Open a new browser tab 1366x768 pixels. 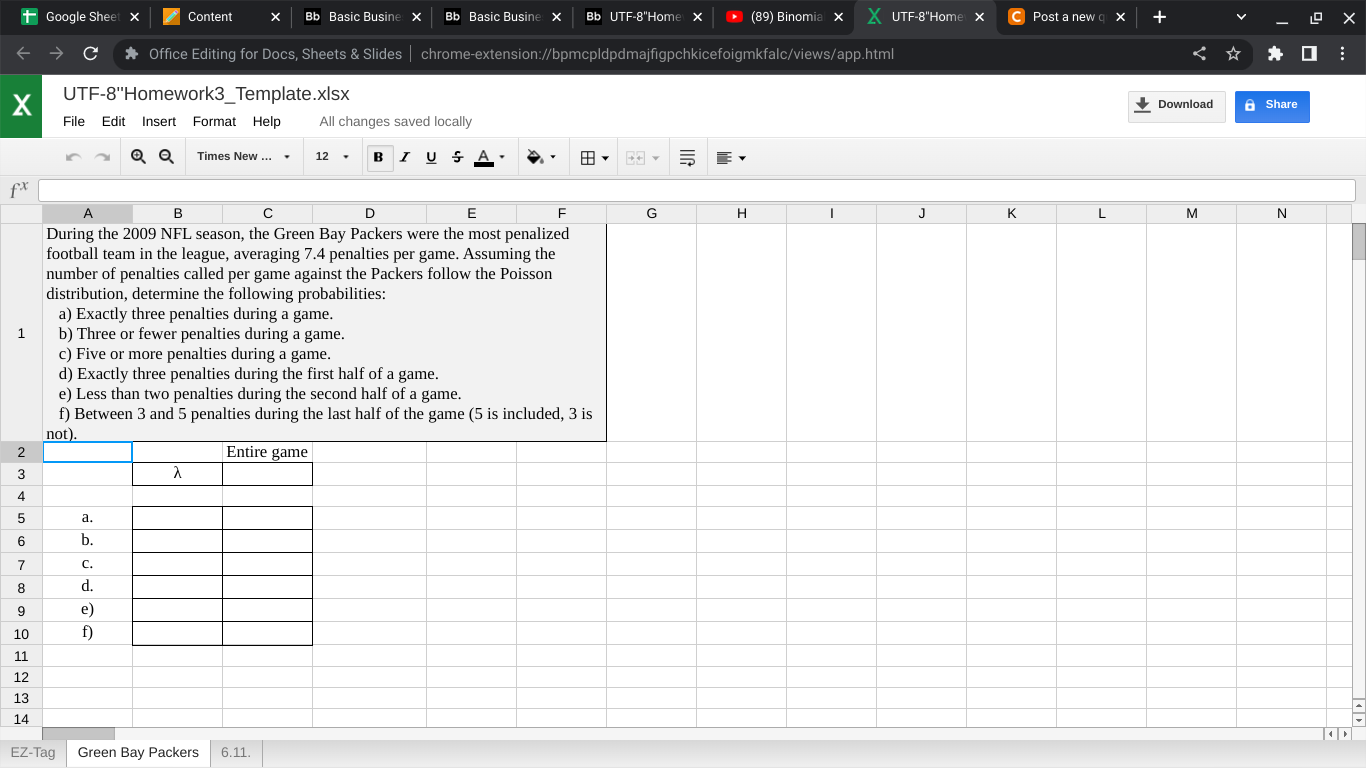tap(1159, 17)
